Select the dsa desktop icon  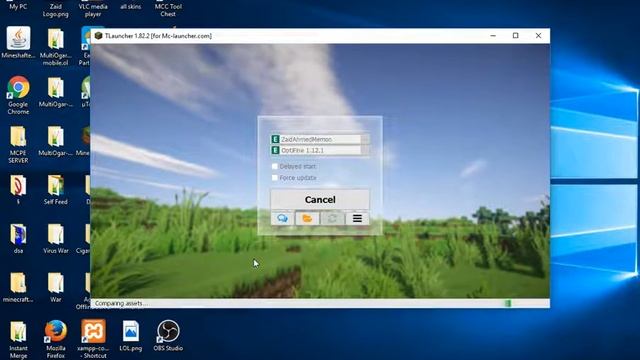coord(18,239)
